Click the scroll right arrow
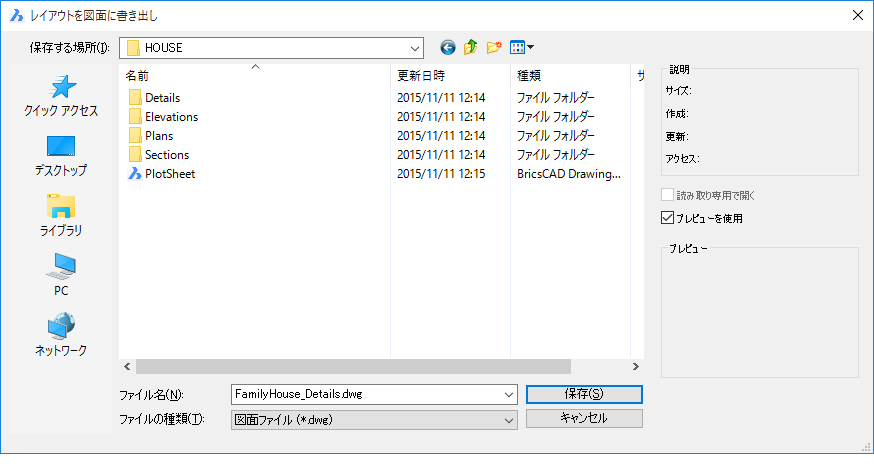 click(635, 366)
